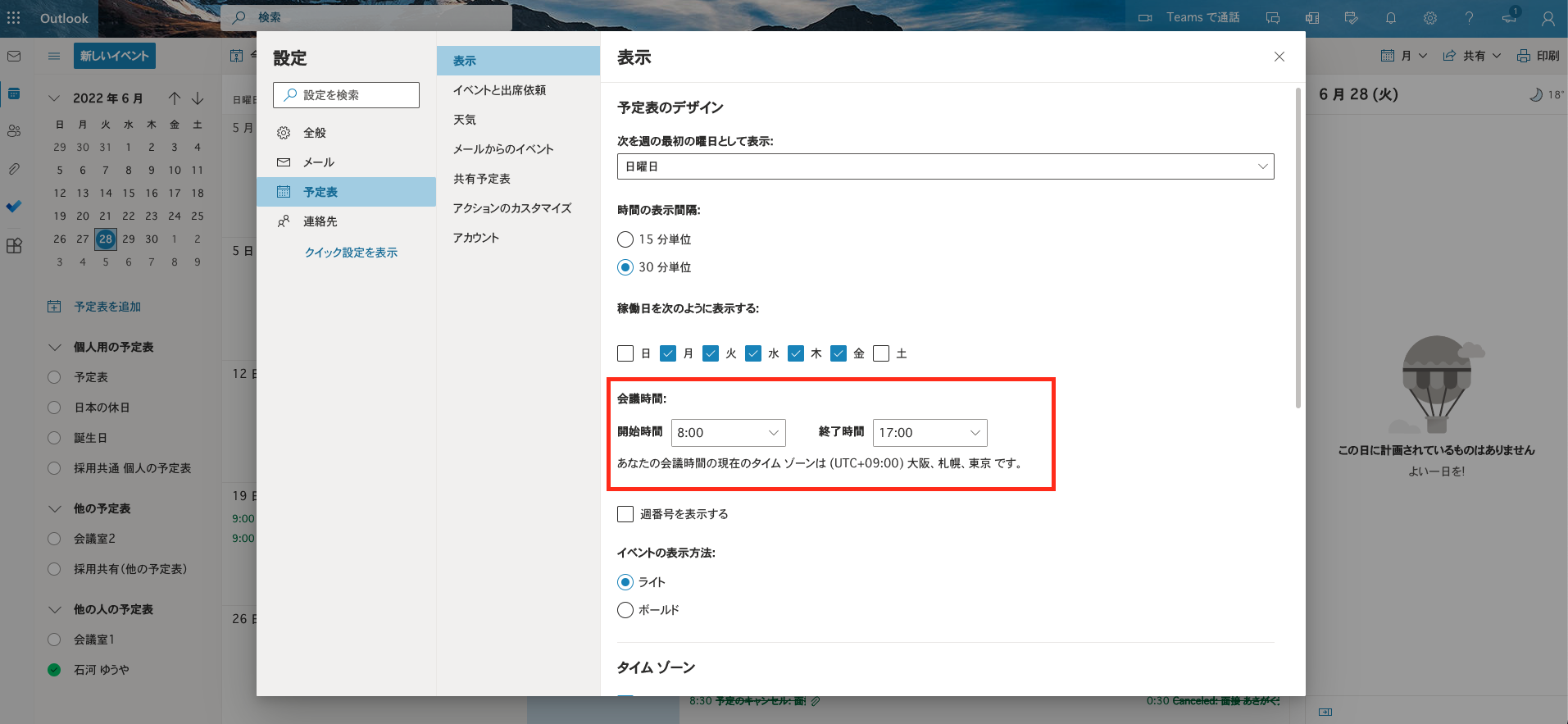Image resolution: width=1568 pixels, height=724 pixels.
Task: Open the My Day task icon in top bar
Action: tap(1352, 18)
